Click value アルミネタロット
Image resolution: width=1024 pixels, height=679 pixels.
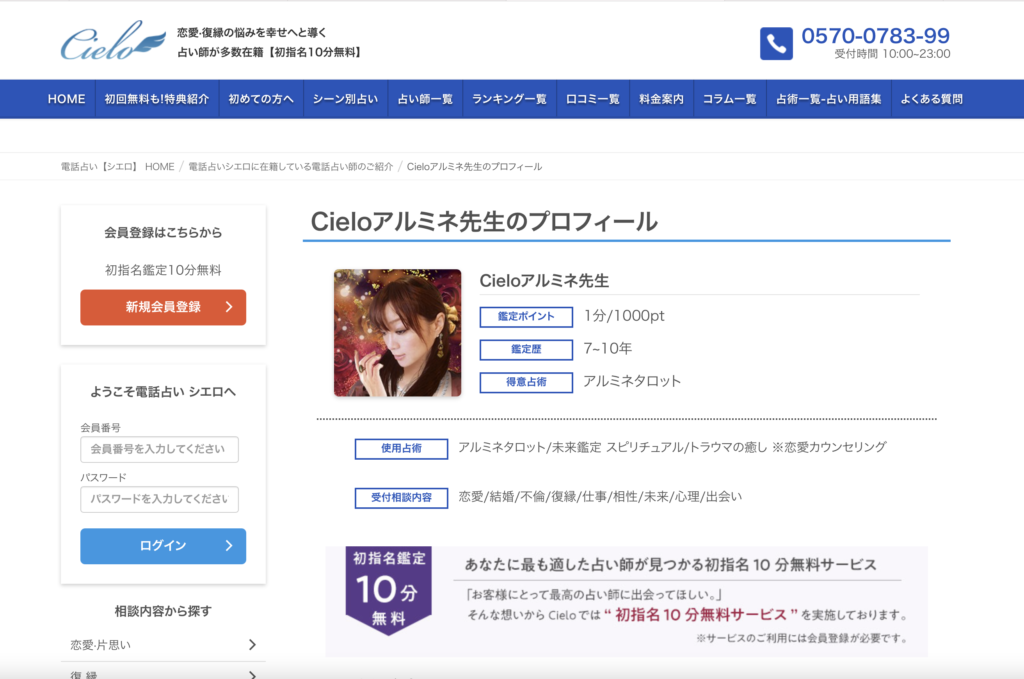(632, 381)
